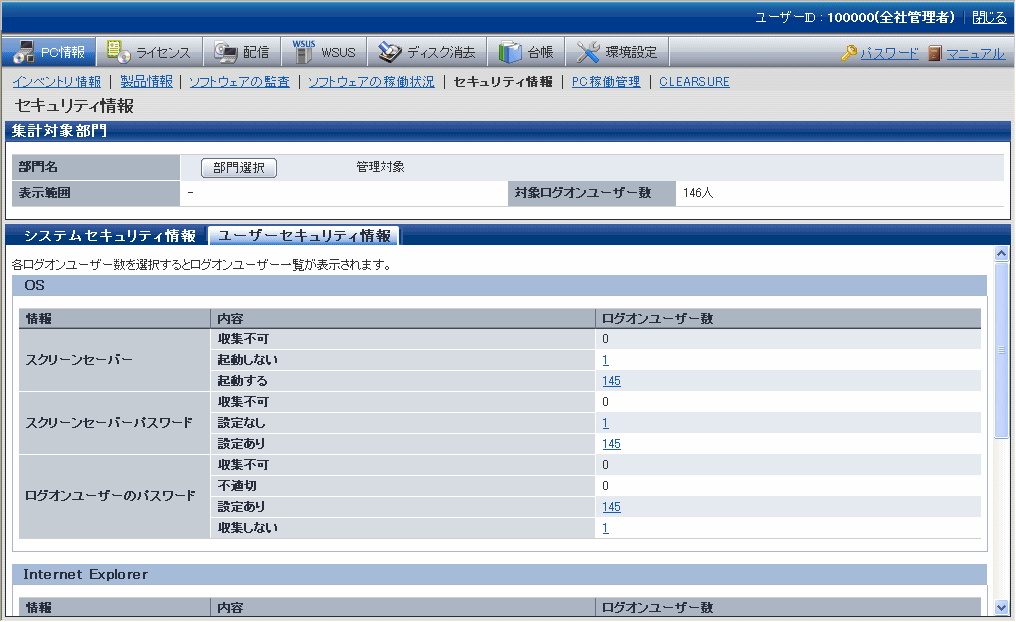Click the scrollbar down arrow
The image size is (1016, 622).
point(1001,606)
